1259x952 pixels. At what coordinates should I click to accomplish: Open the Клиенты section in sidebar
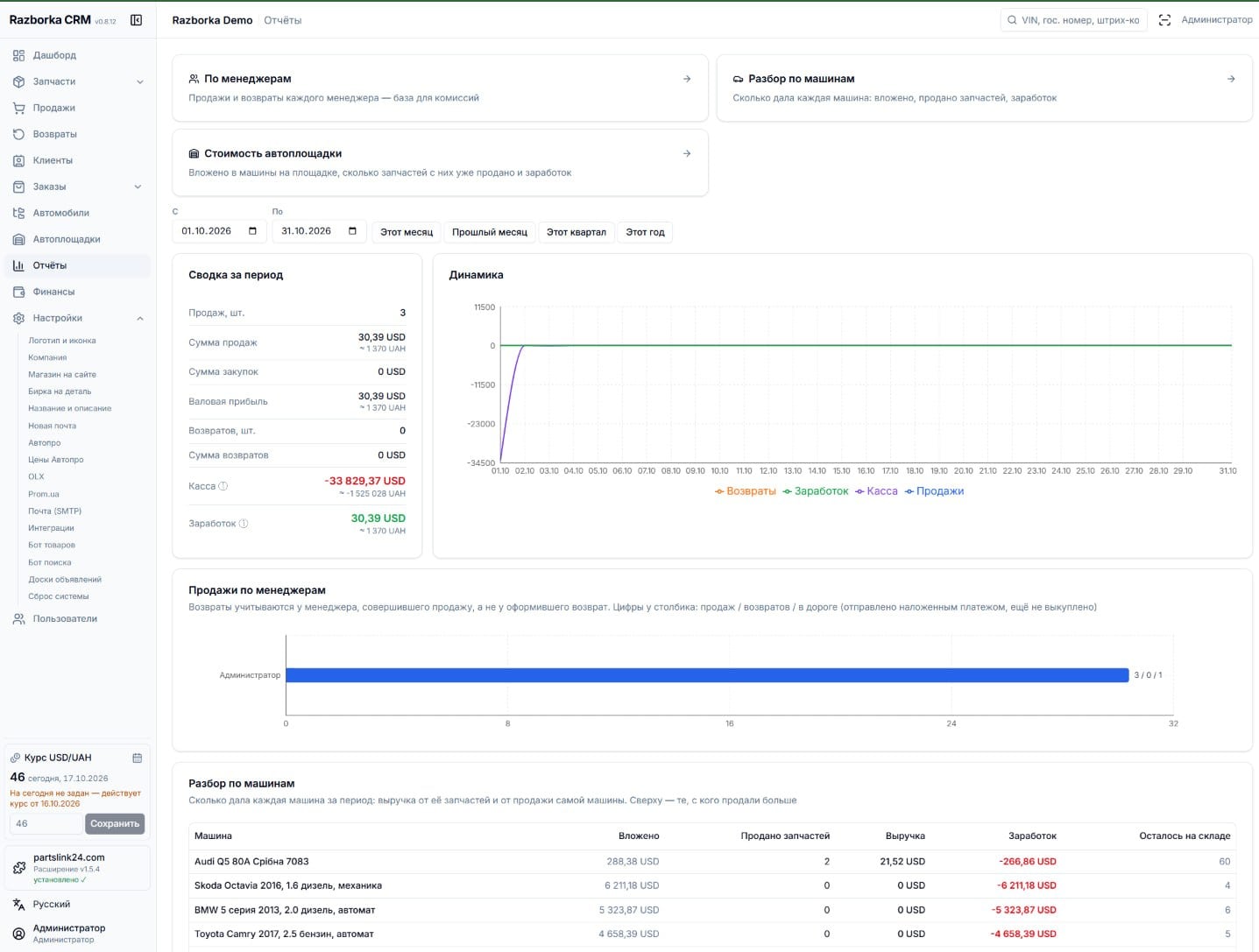(77, 160)
